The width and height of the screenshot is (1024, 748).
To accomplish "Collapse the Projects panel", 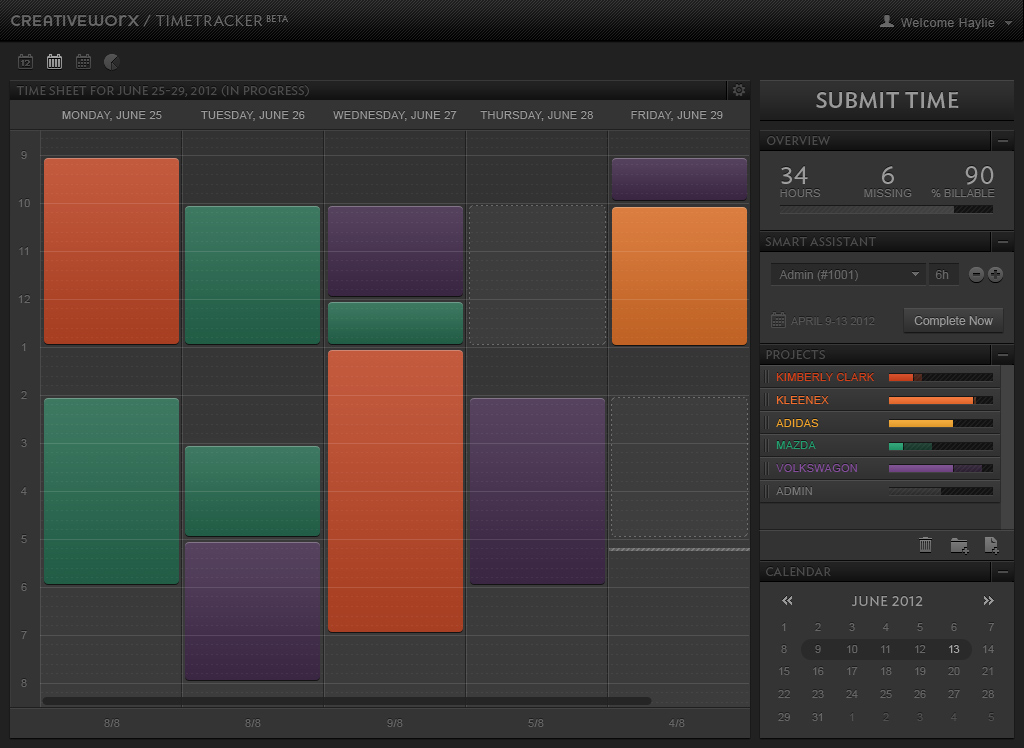I will point(1005,355).
